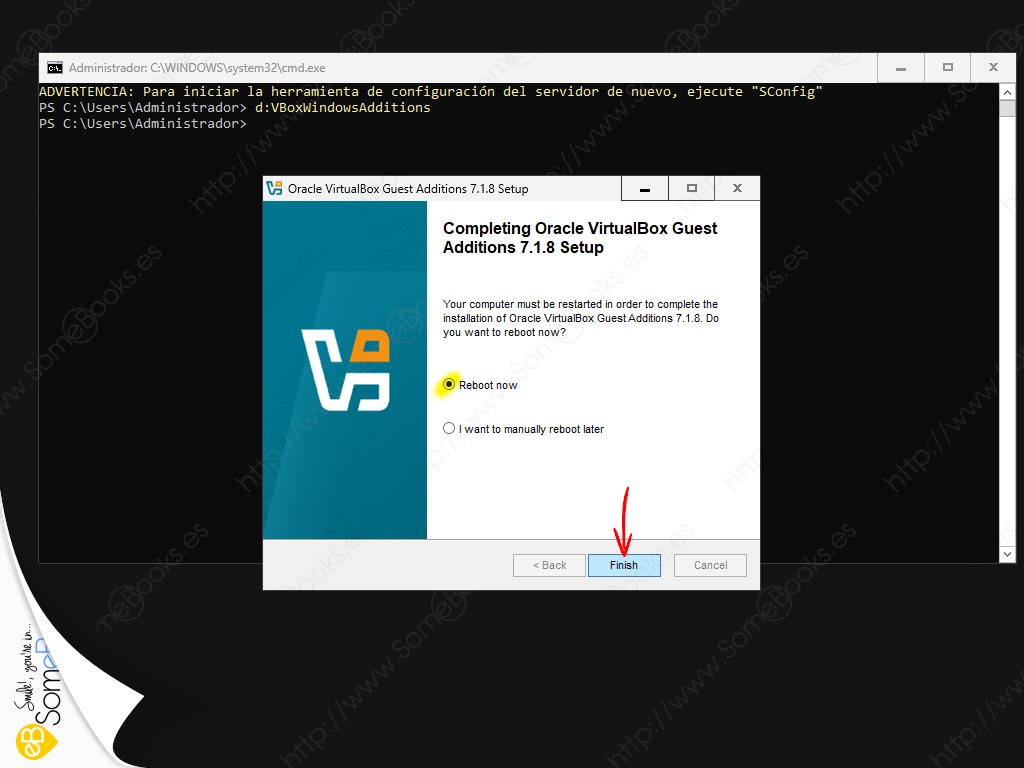Click the console scrollbar's down arrow

pos(1008,554)
